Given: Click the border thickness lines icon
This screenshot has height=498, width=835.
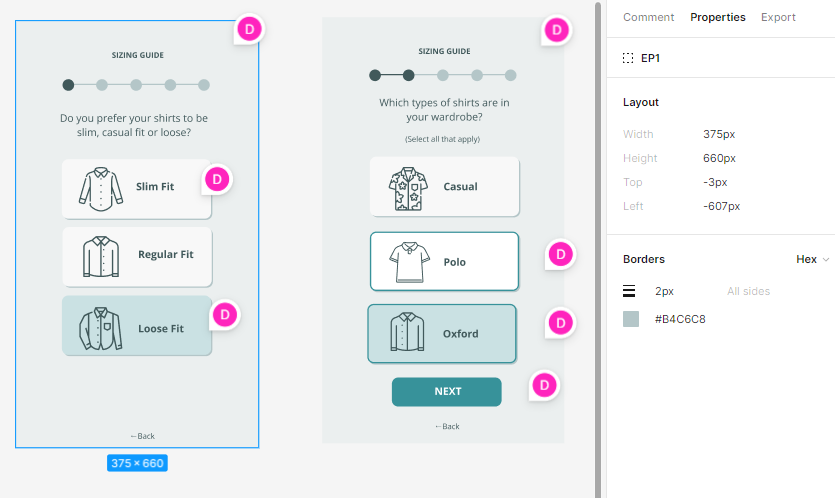Looking at the screenshot, I should click(629, 291).
